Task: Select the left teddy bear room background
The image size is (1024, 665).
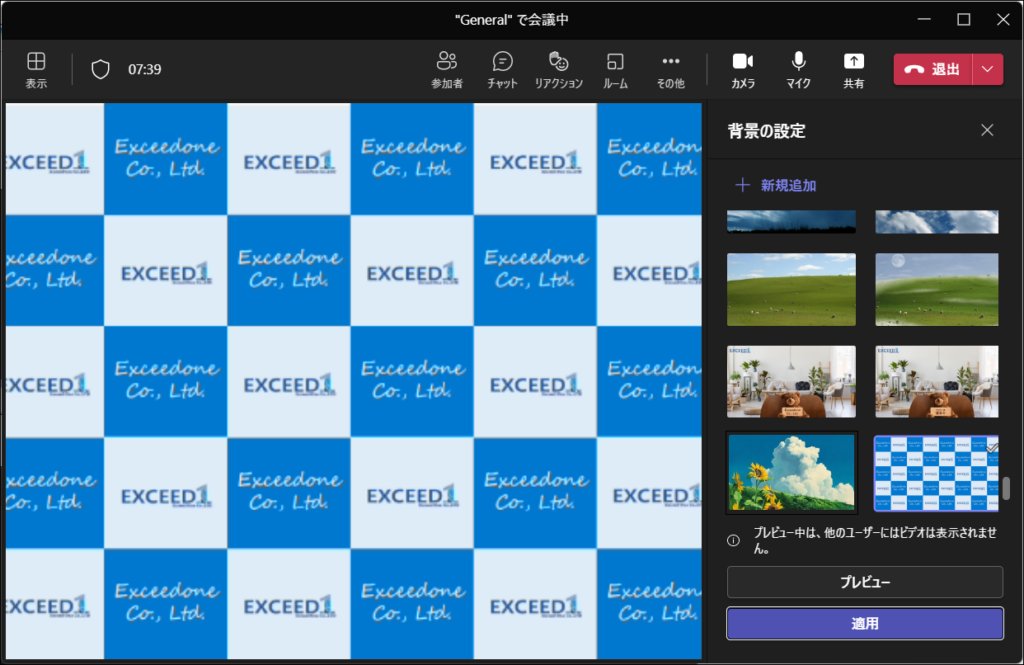Action: pos(791,381)
